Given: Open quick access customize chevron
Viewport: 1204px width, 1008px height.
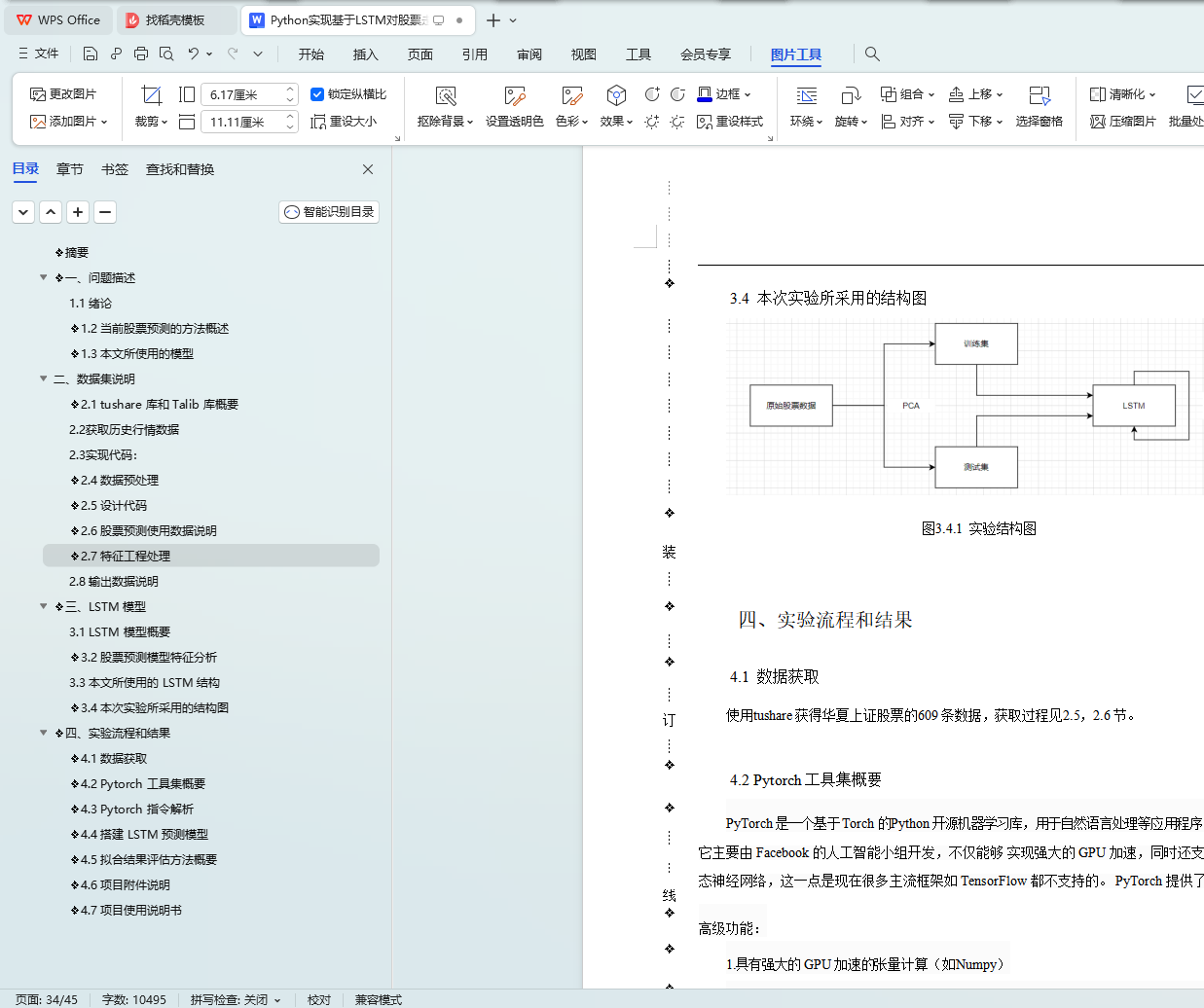Looking at the screenshot, I should click(258, 54).
